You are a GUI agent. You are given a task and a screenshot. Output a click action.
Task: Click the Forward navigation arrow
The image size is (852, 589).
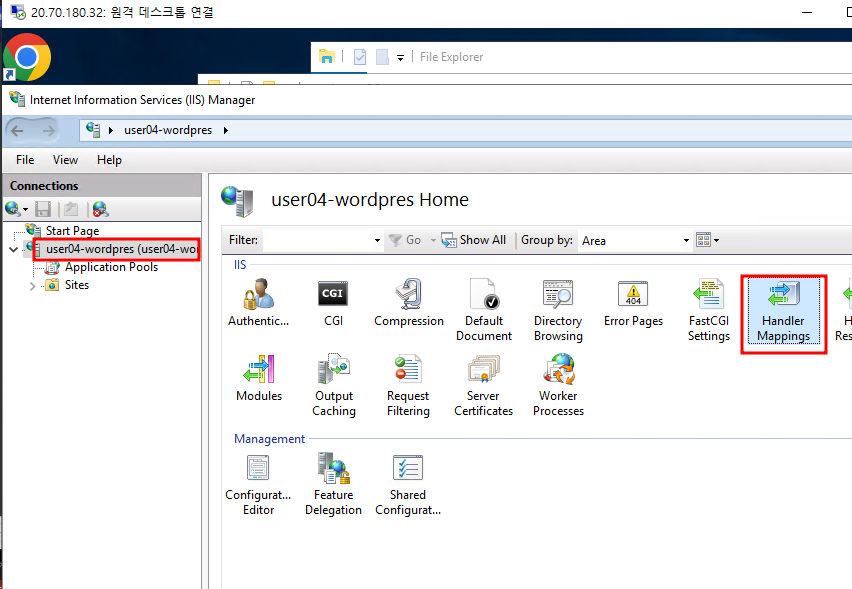coord(49,130)
